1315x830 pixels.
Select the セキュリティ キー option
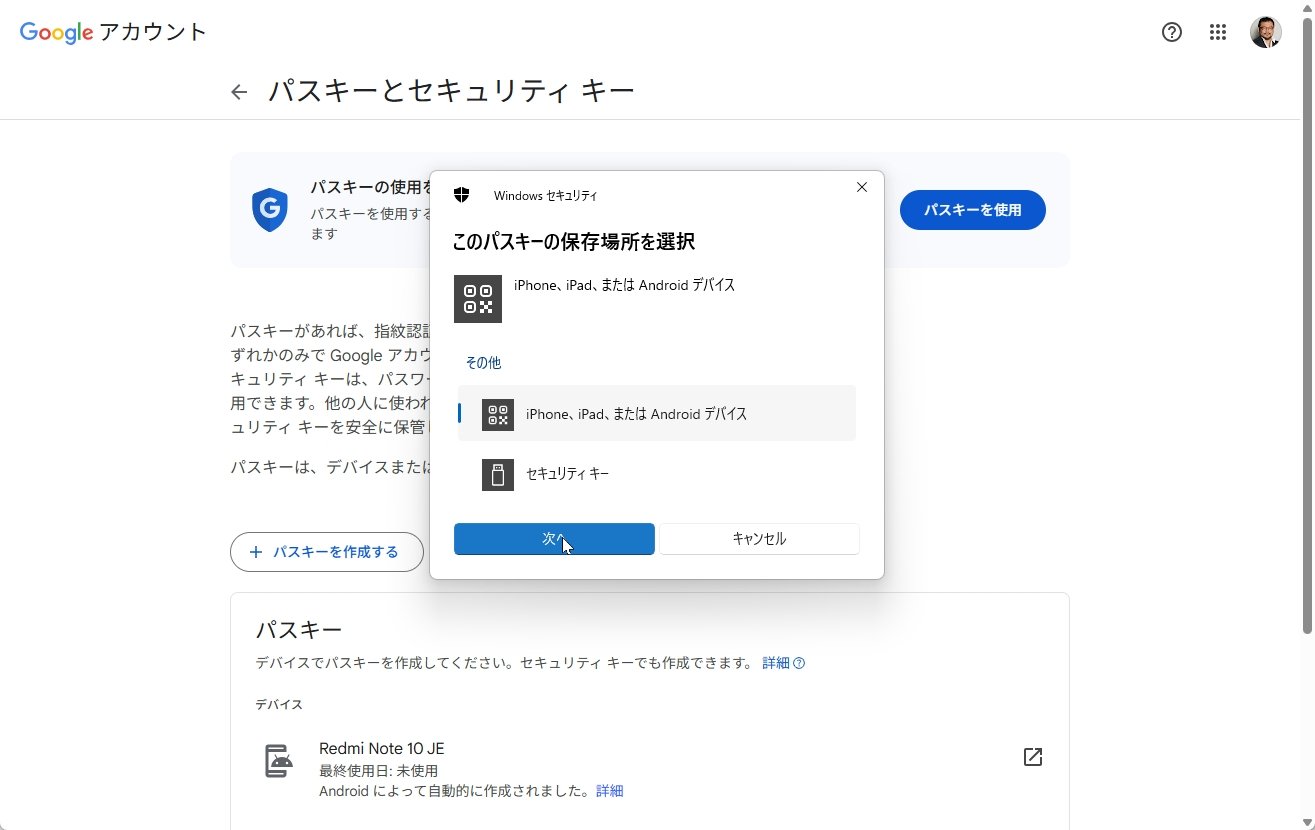click(657, 474)
